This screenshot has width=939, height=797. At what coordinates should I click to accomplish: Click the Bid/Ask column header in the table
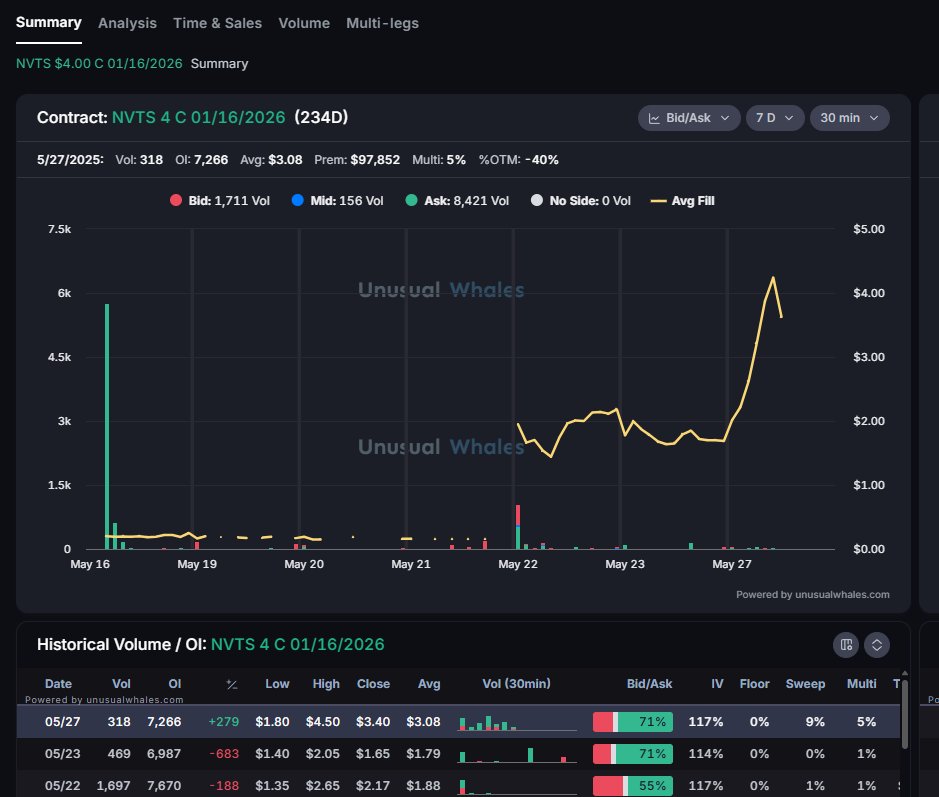(x=649, y=684)
